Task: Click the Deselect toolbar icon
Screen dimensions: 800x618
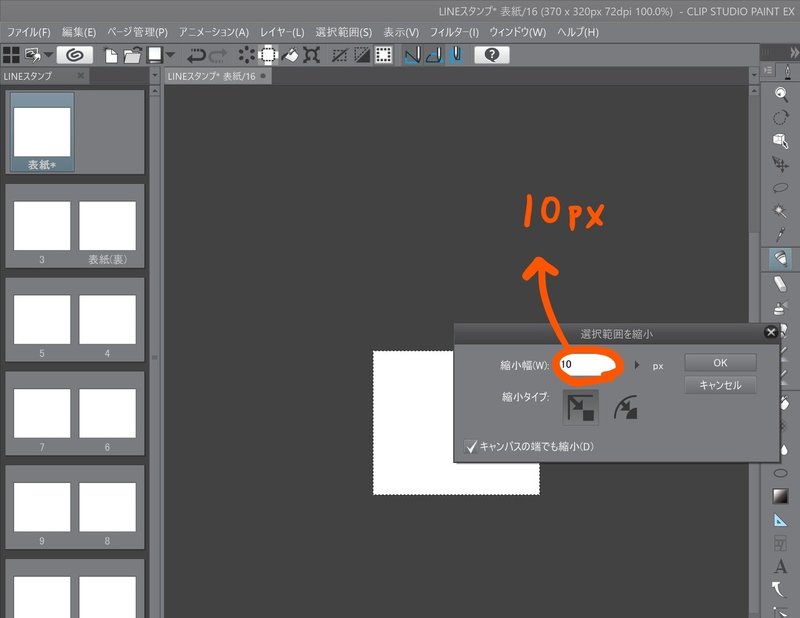Action: (339, 55)
